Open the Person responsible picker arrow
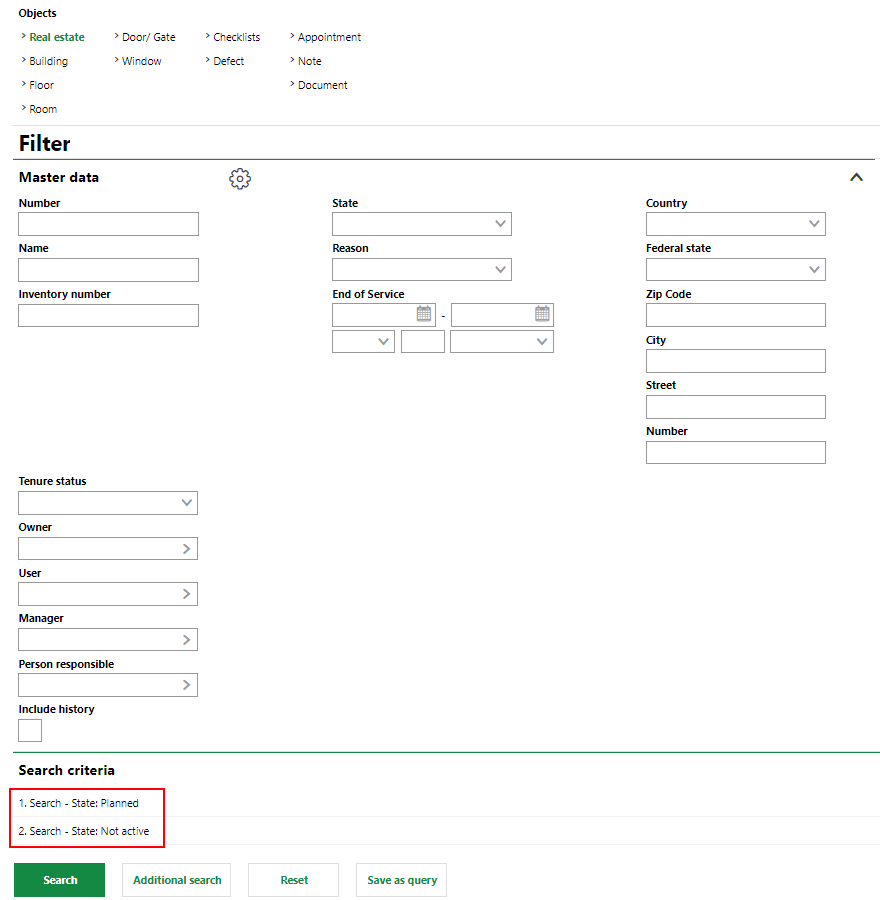880x900 pixels. pos(186,685)
